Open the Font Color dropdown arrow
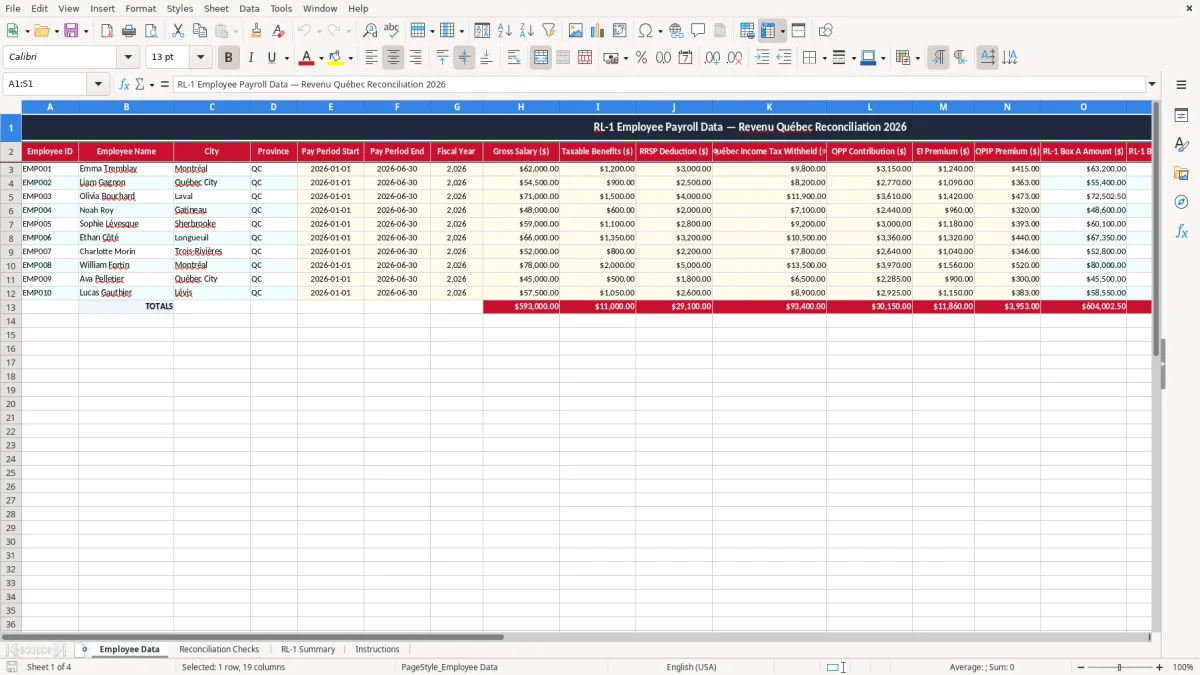The width and height of the screenshot is (1200, 675). (321, 58)
